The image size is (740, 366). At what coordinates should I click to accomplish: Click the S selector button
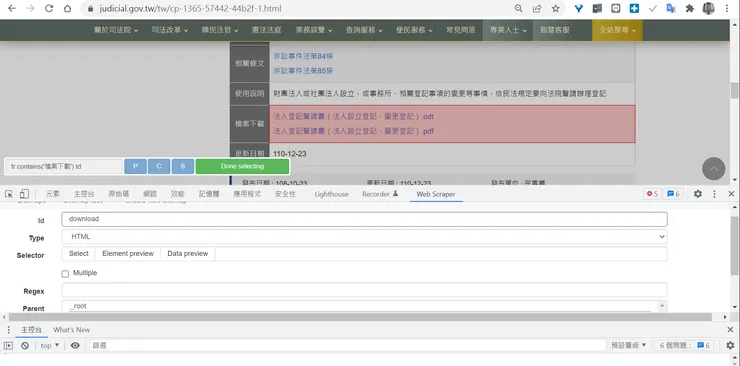coord(183,166)
